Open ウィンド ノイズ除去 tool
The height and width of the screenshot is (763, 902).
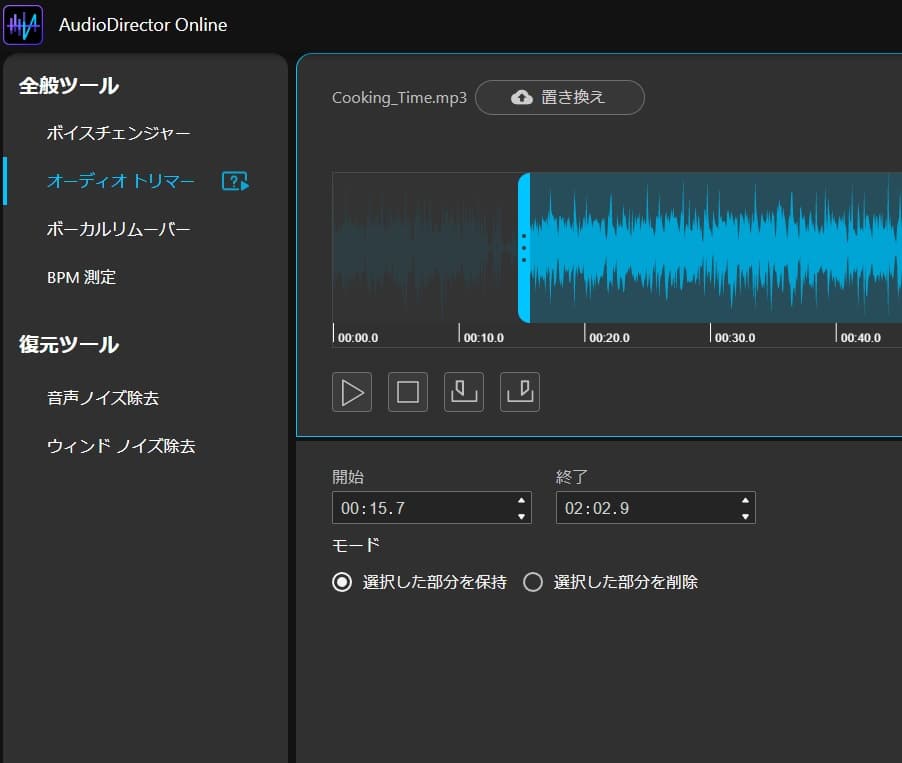click(120, 446)
